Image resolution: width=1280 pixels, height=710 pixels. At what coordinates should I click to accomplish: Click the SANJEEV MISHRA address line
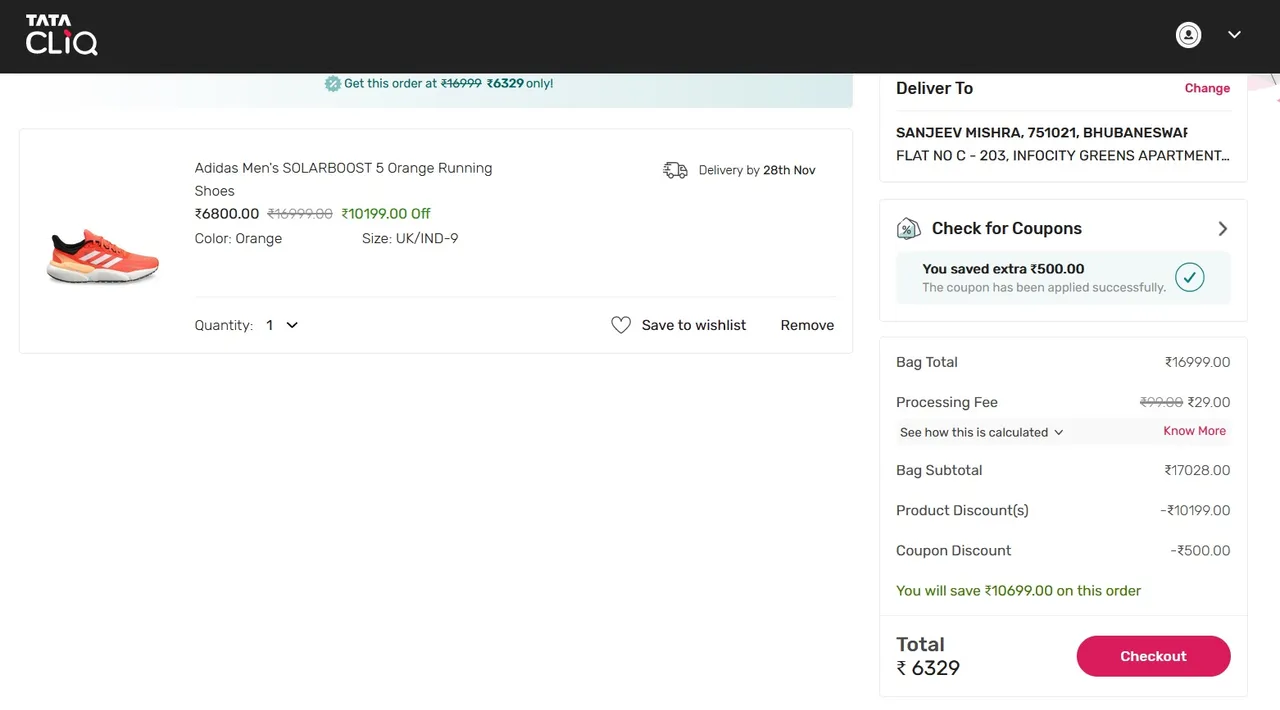click(x=1041, y=133)
